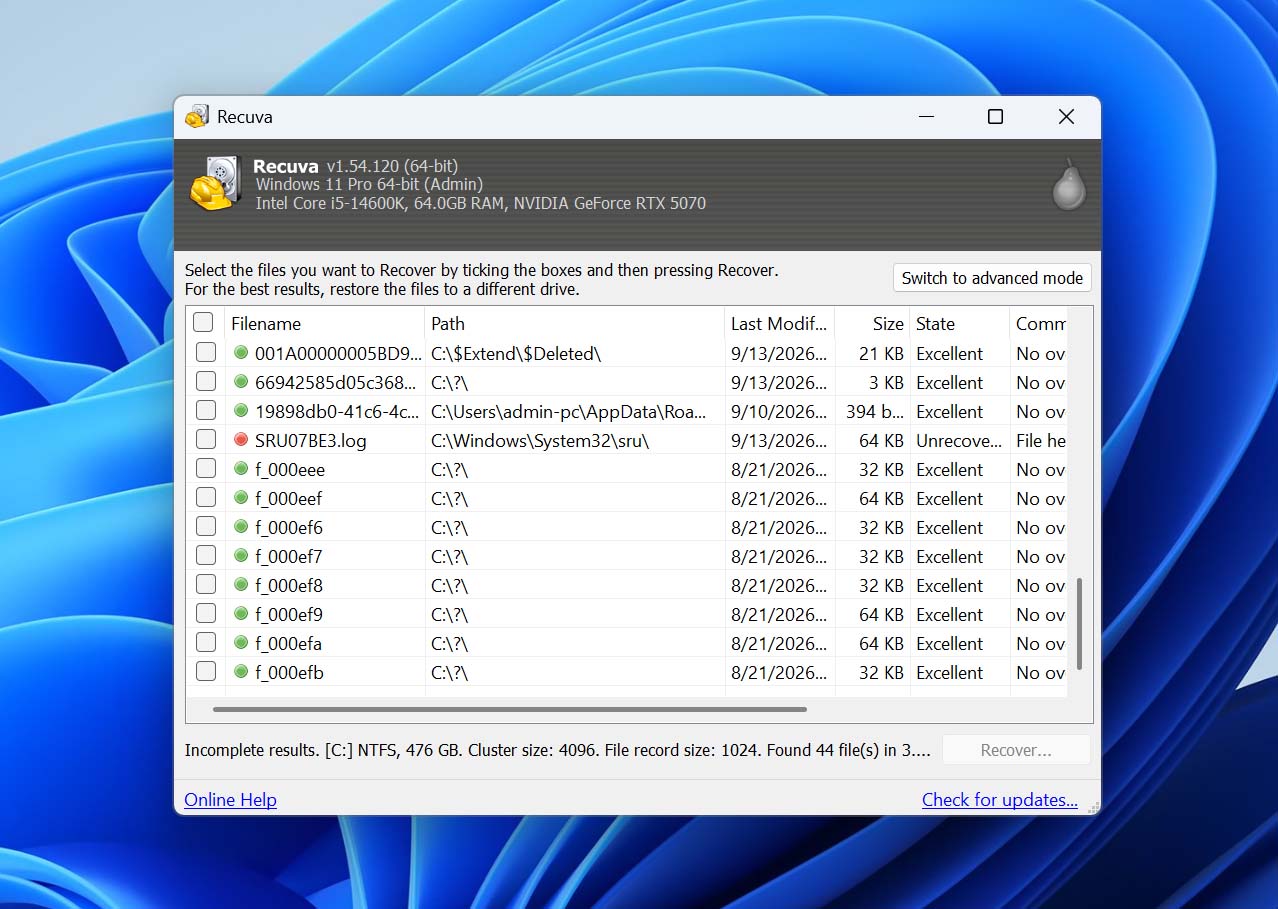1278x909 pixels.
Task: Click the Recover... button
Action: [1016, 750]
